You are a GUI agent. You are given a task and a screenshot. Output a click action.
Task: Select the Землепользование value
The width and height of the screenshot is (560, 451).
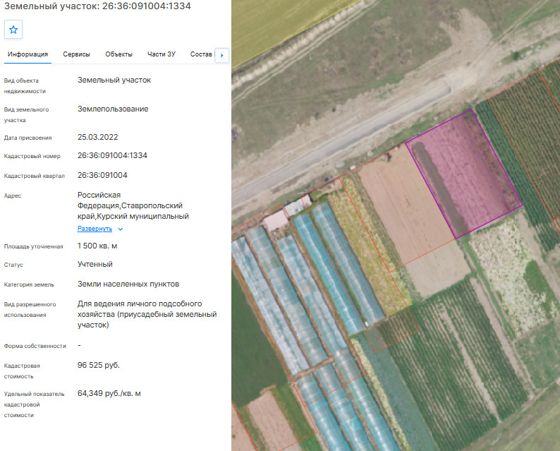113,109
